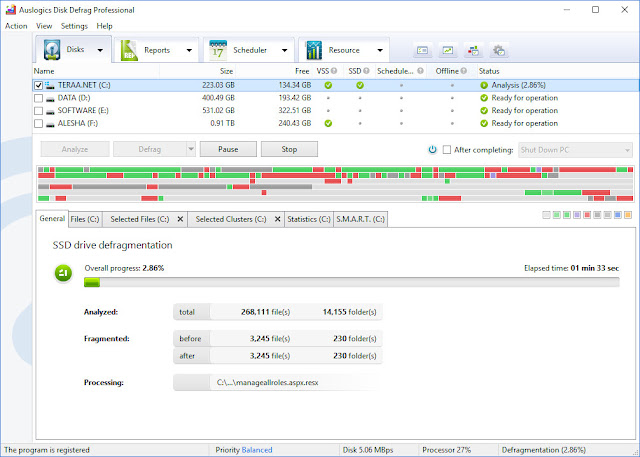Open the Resource dropdown arrow
Screen dimensions: 640x457
[380, 51]
